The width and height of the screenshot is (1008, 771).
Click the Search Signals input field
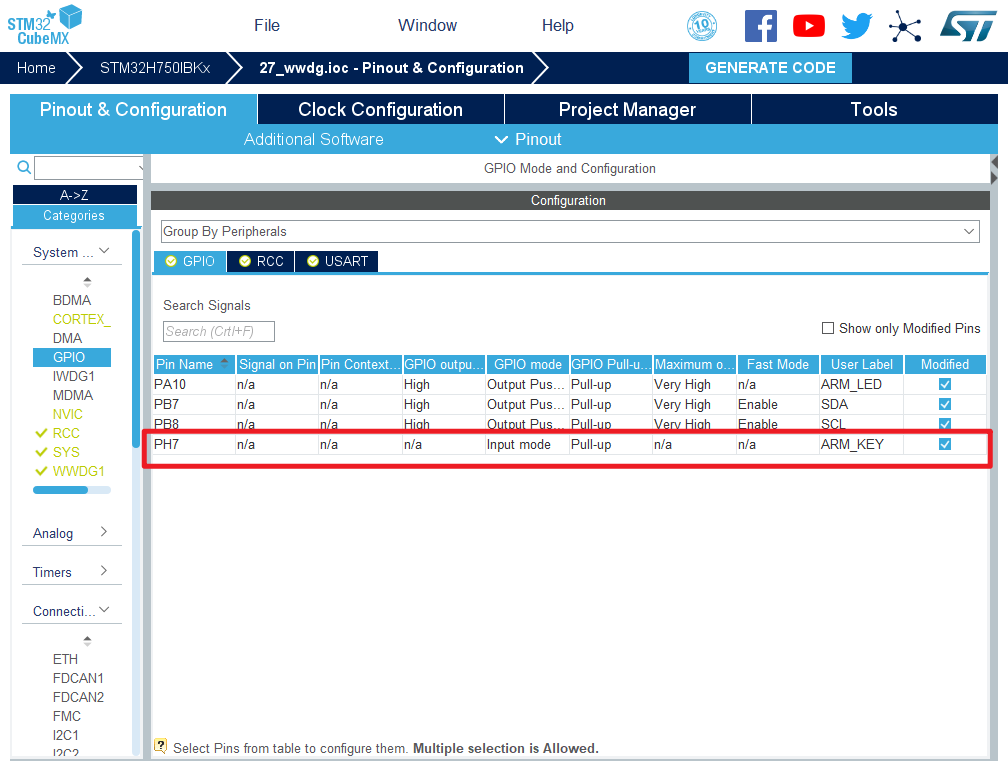pyautogui.click(x=218, y=331)
